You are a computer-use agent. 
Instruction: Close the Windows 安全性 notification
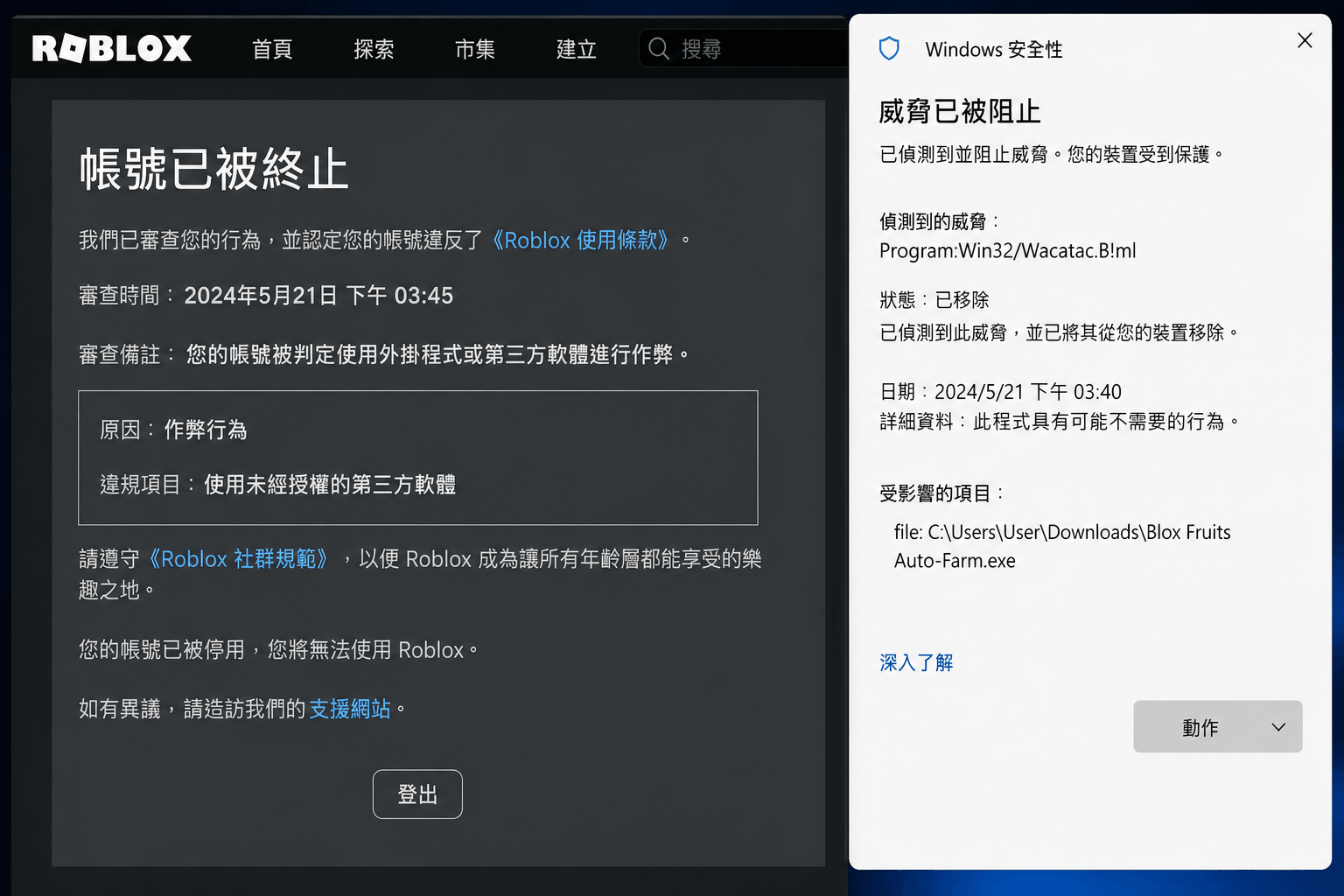point(1305,40)
